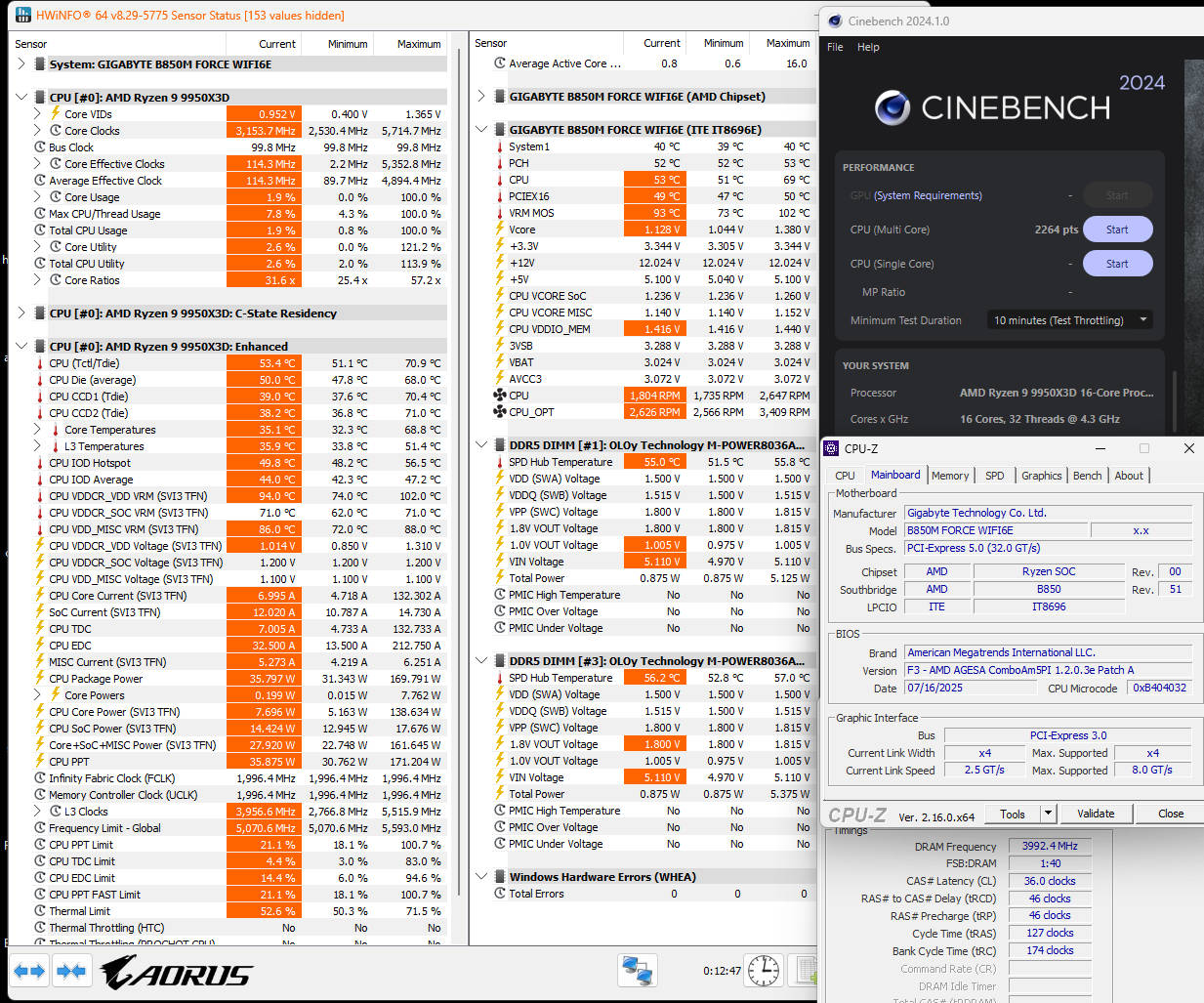Click the Close button in CPU-Z
The height and width of the screenshot is (1003, 1204).
1171,814
